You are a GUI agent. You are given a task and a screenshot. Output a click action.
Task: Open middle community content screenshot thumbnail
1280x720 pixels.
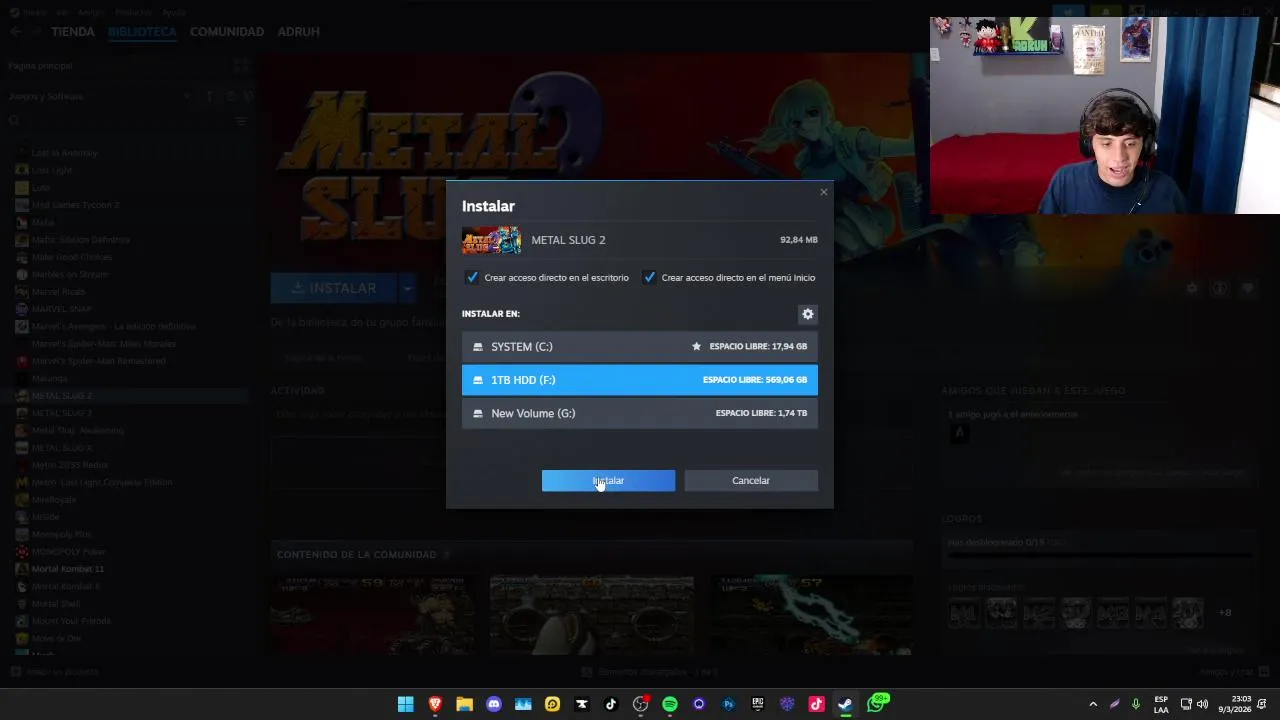592,615
